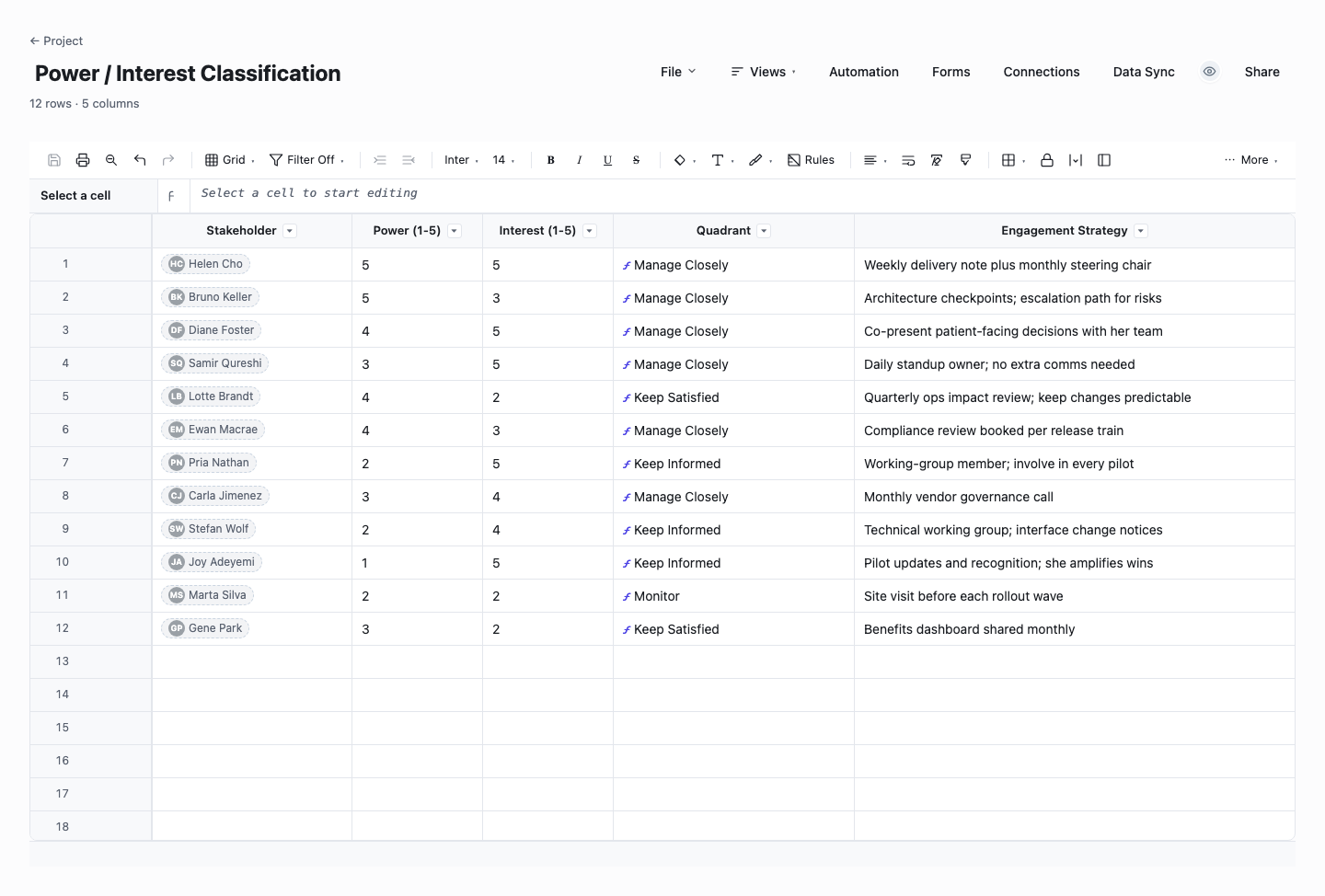Click the column width fit icon
Image resolution: width=1325 pixels, height=896 pixels.
(x=1076, y=160)
